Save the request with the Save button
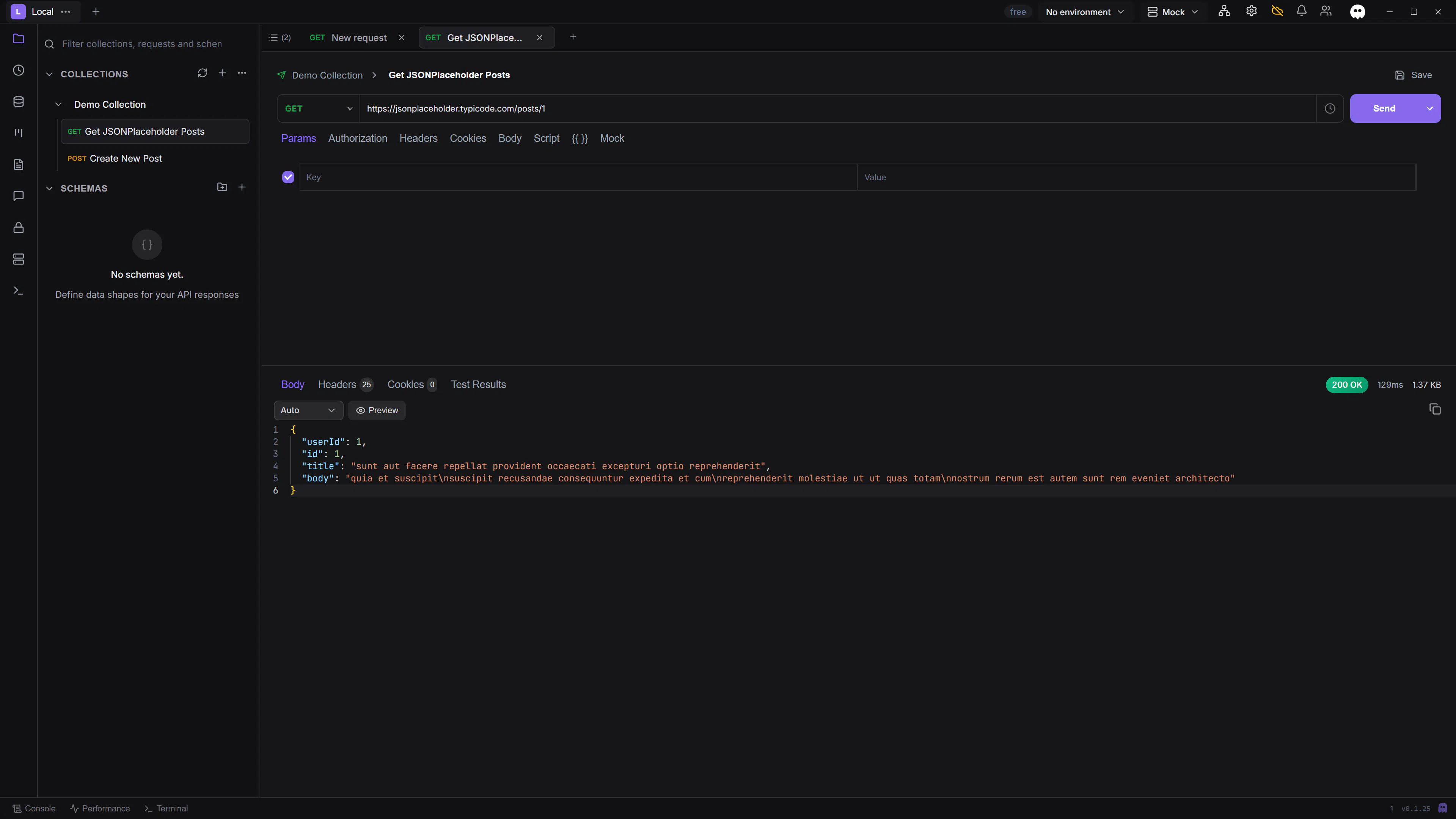This screenshot has height=819, width=1456. coord(1414,75)
